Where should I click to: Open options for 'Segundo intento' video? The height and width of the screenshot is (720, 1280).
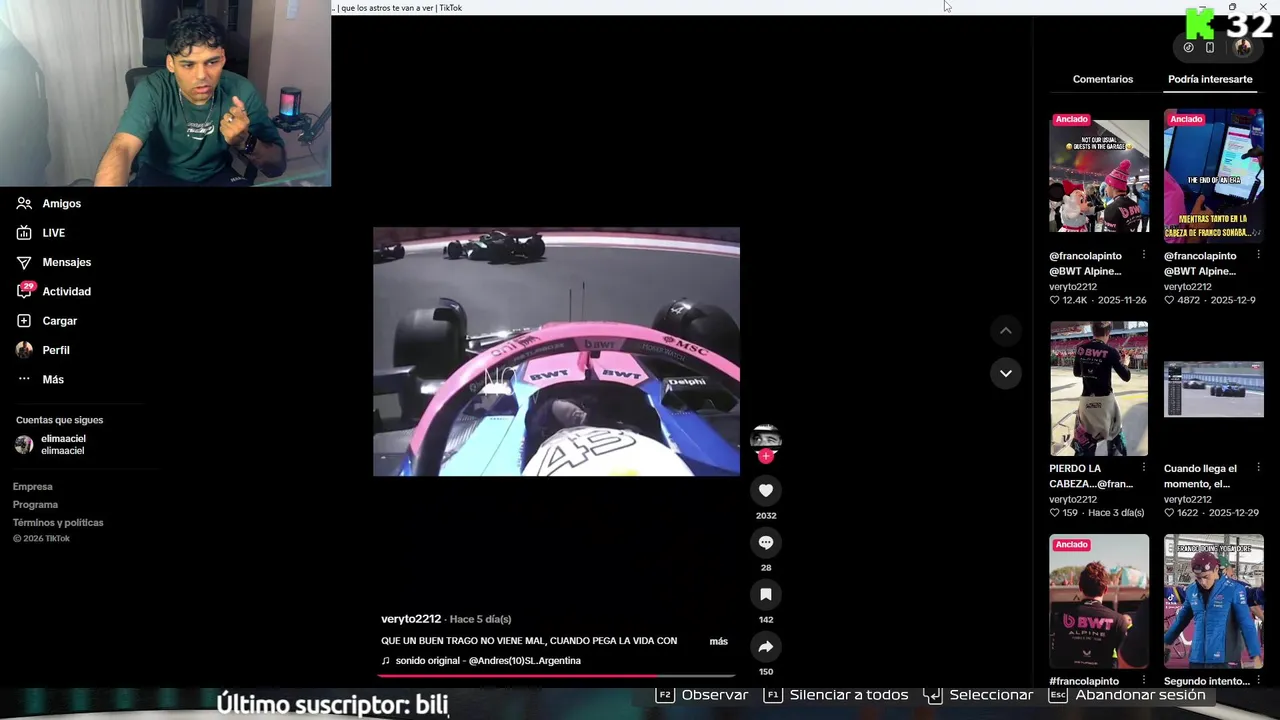(1258, 681)
